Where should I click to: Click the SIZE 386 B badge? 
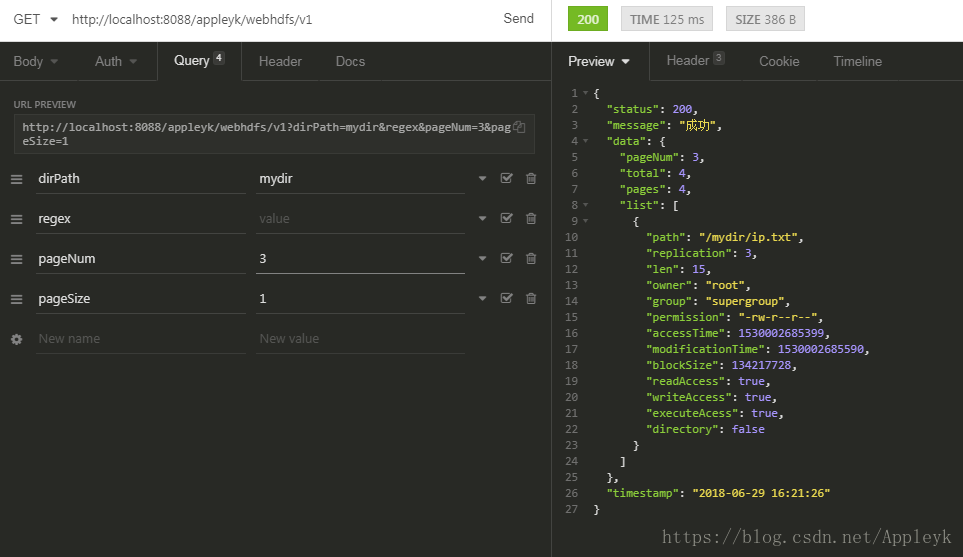(x=765, y=19)
